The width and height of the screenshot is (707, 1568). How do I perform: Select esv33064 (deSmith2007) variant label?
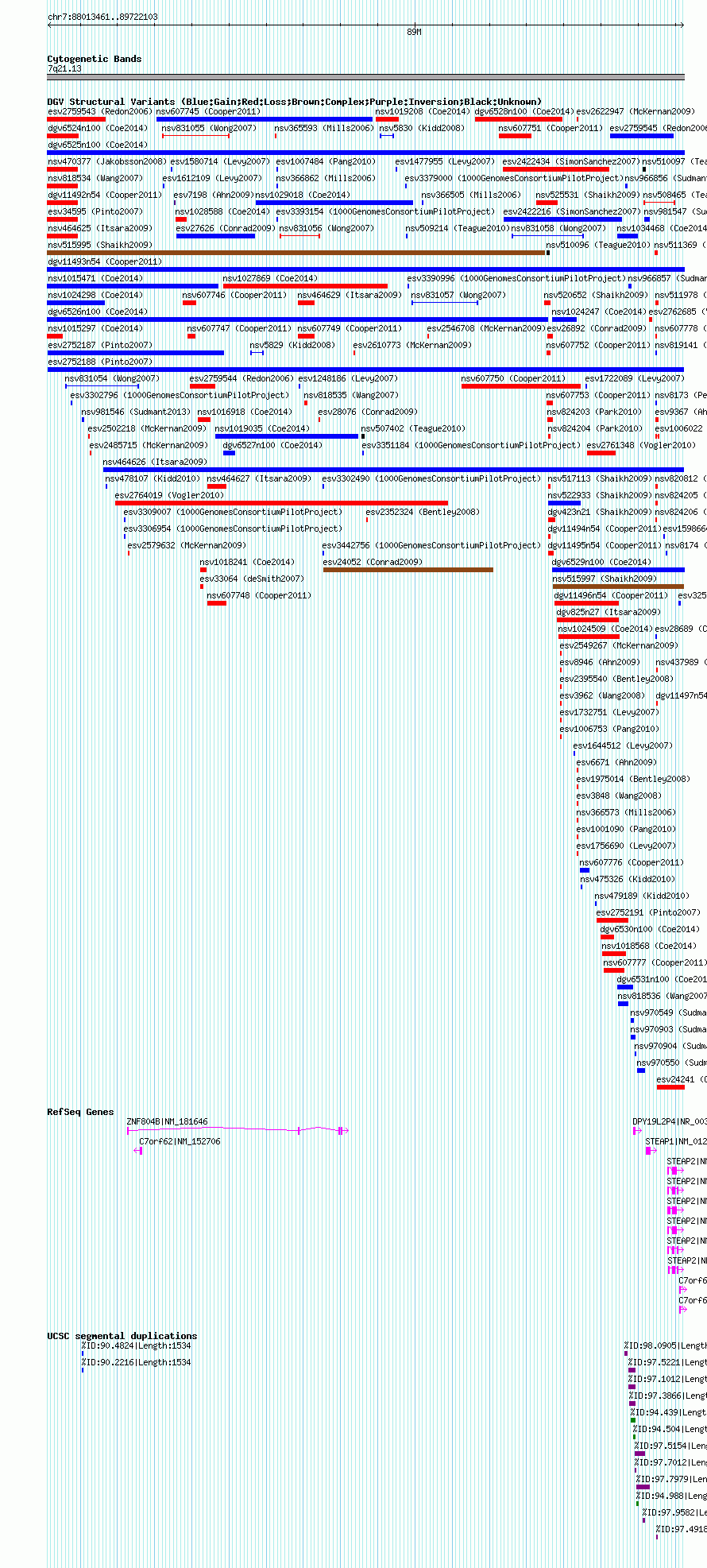[251, 579]
